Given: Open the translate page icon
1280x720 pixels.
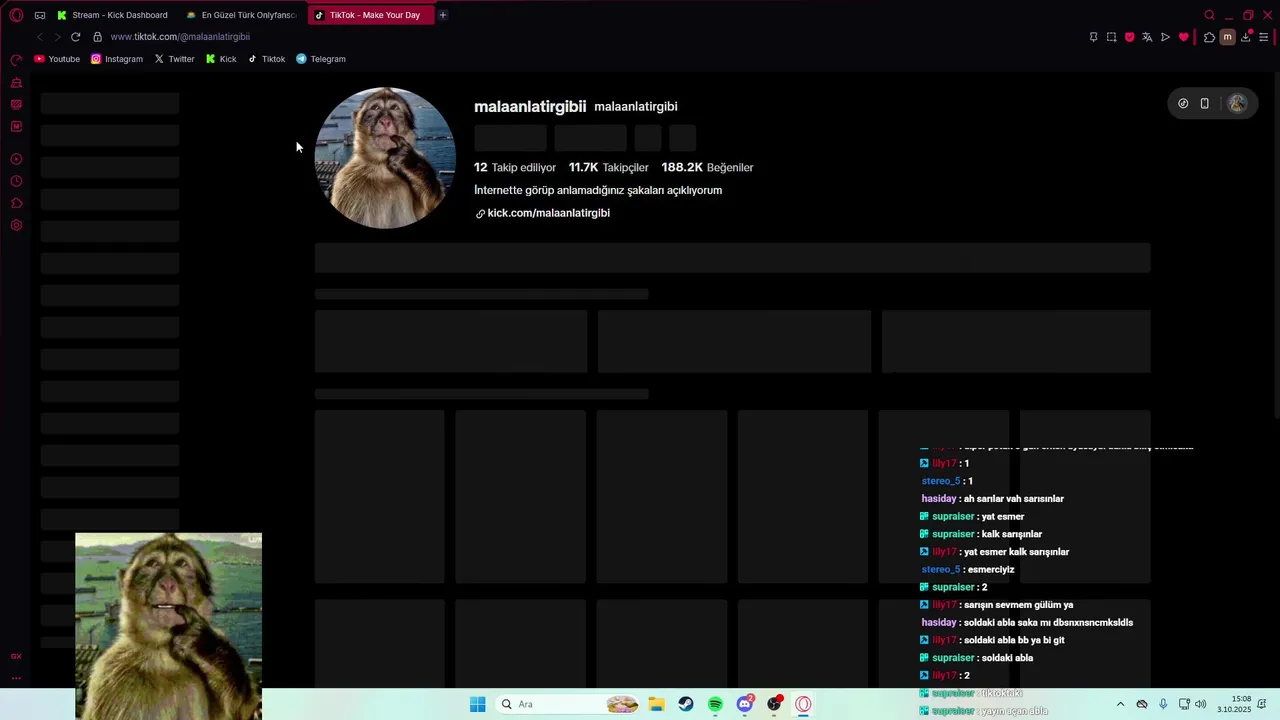Looking at the screenshot, I should (1147, 37).
